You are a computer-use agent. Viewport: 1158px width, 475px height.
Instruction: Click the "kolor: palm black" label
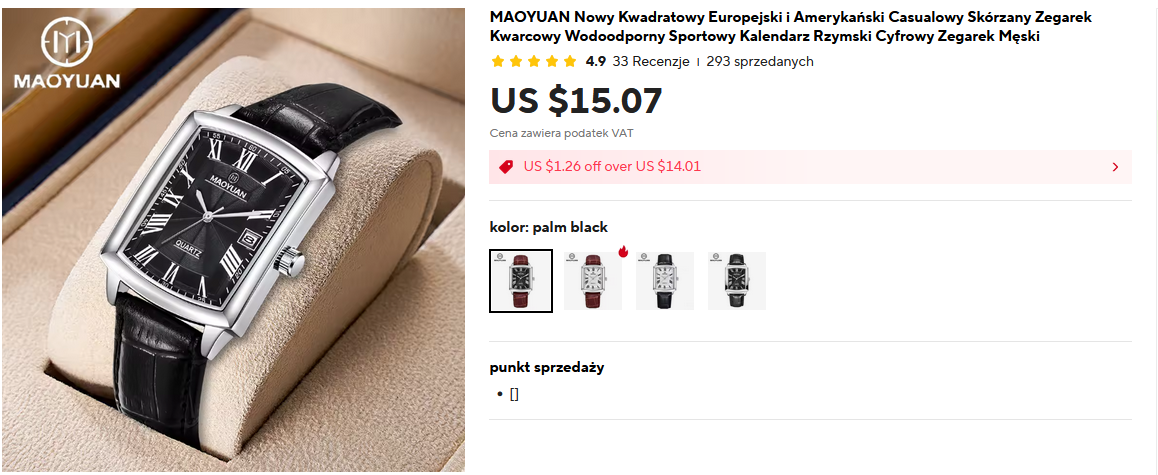pos(548,227)
